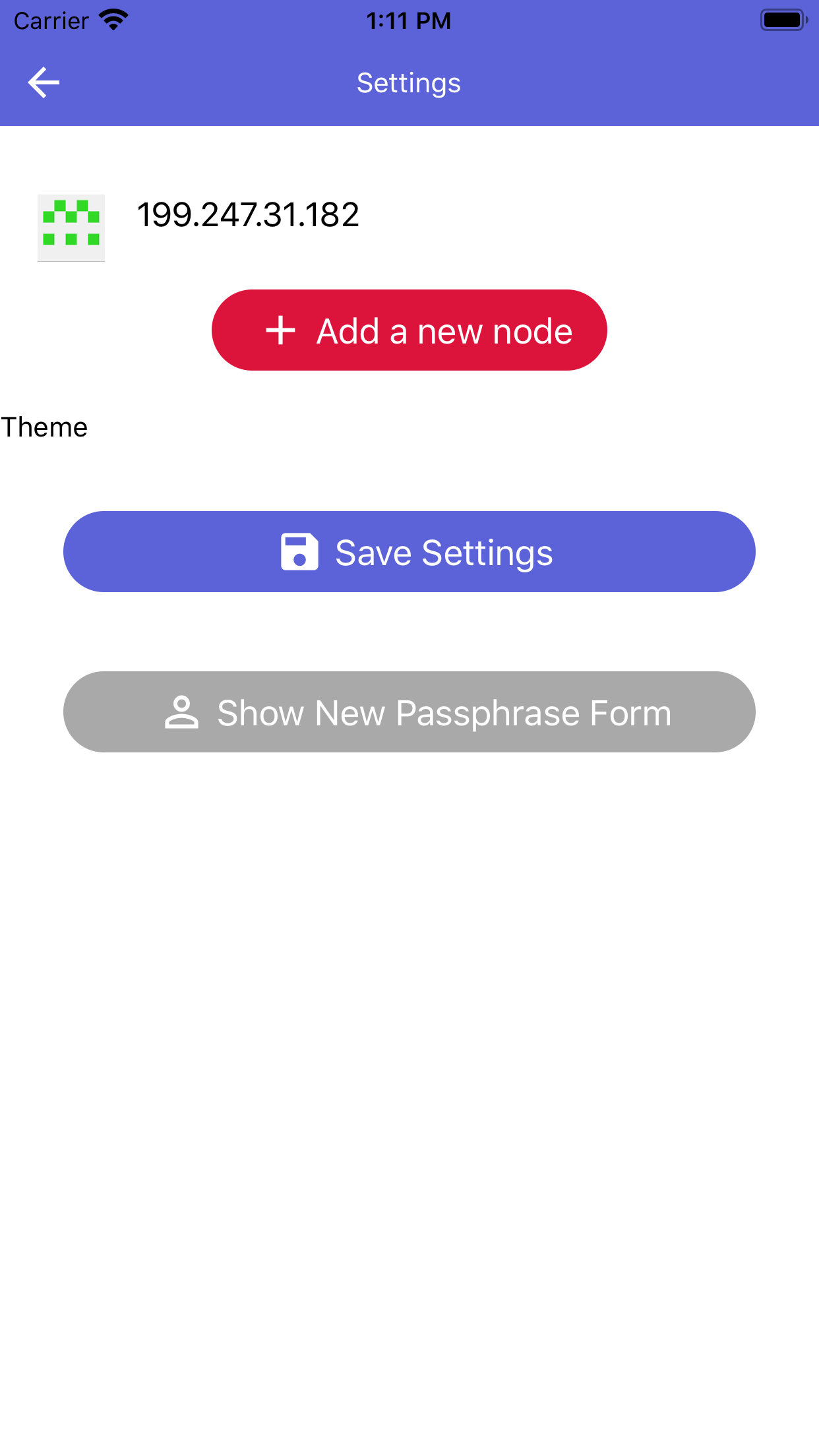Screen dimensions: 819x1456
Task: Toggle the Show New Passphrase Form option
Action: click(x=409, y=712)
